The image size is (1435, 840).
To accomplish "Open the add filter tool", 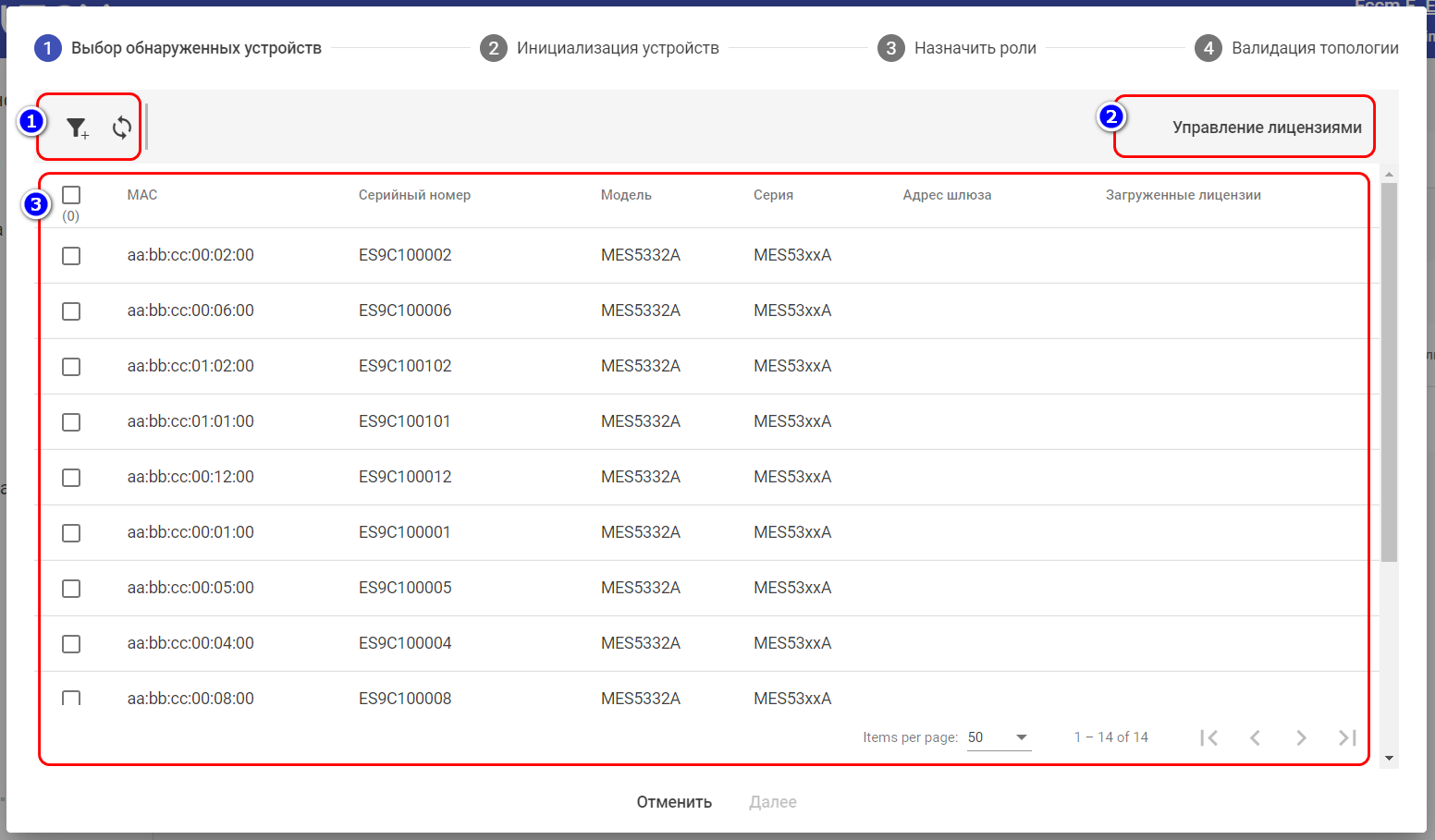I will tap(78, 128).
